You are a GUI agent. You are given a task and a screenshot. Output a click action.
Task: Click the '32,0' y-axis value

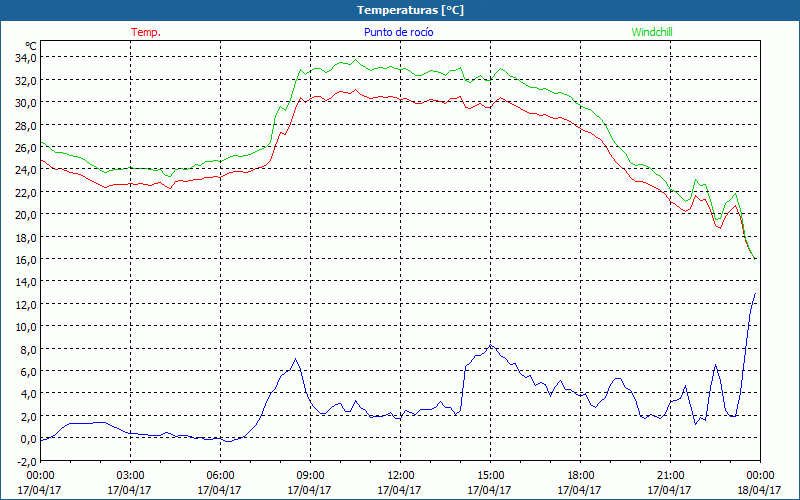tap(26, 80)
